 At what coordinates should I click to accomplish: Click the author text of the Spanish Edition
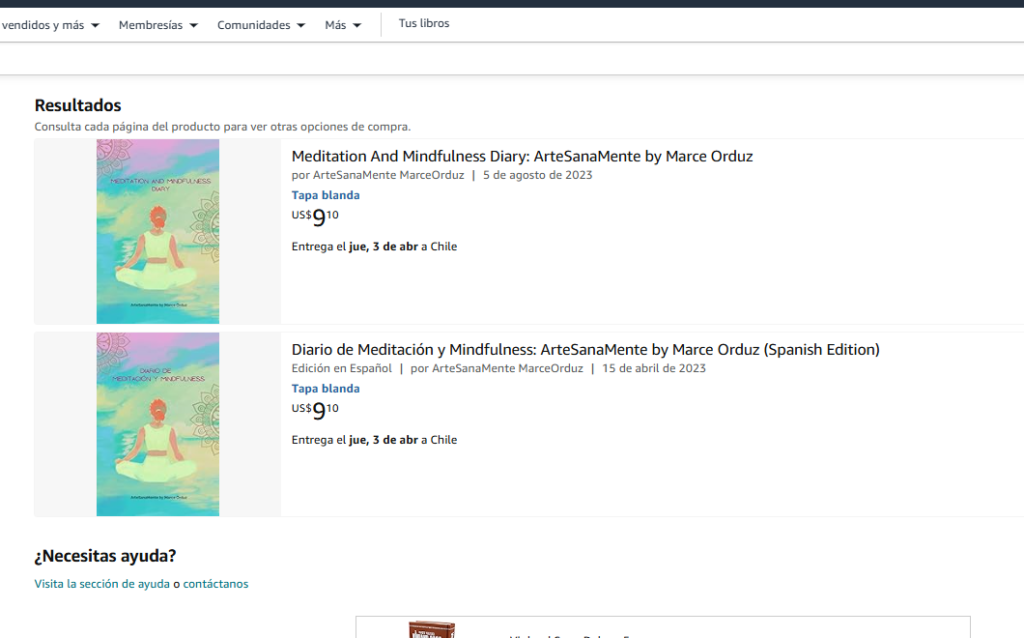coord(496,368)
